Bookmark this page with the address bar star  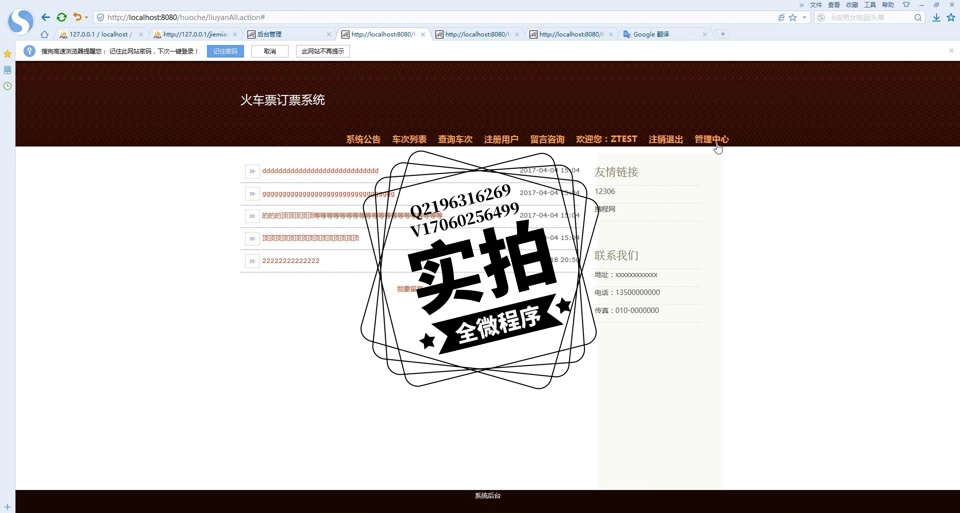click(x=793, y=17)
